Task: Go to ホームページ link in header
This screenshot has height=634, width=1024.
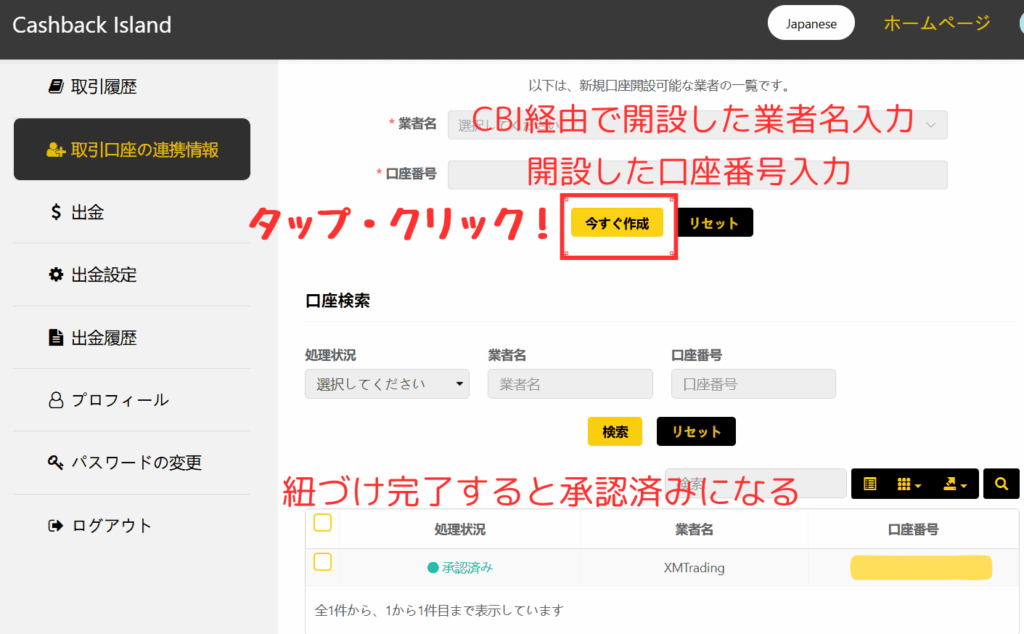Action: (x=937, y=24)
